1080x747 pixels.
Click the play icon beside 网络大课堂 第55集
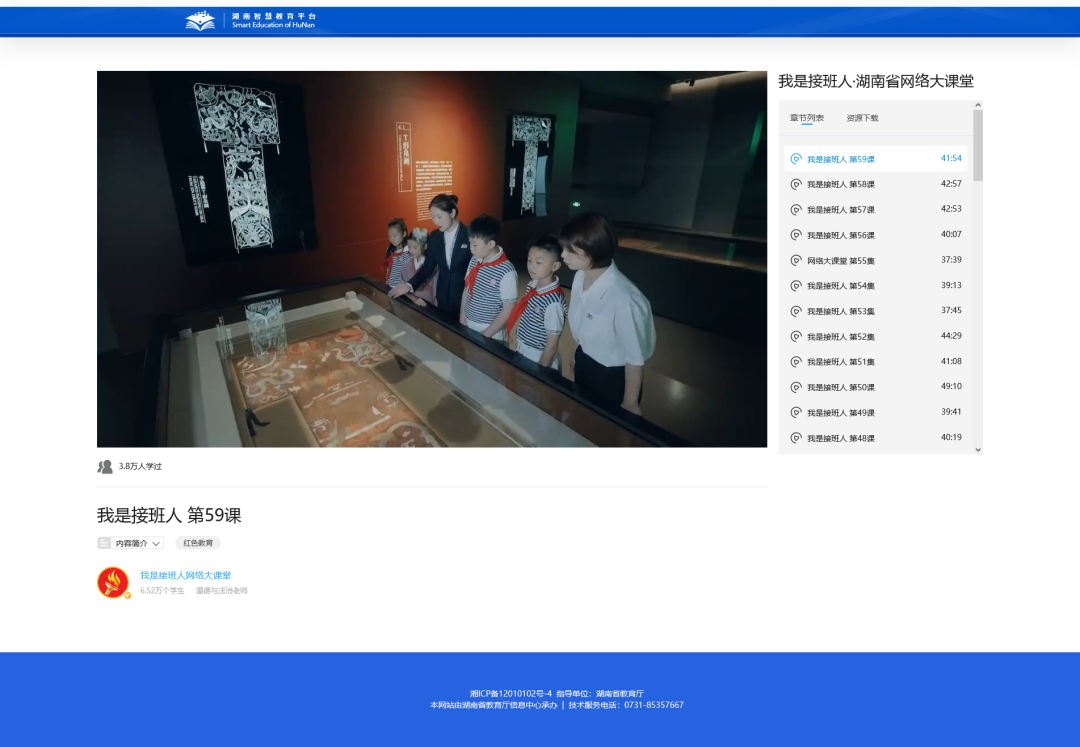(x=796, y=261)
